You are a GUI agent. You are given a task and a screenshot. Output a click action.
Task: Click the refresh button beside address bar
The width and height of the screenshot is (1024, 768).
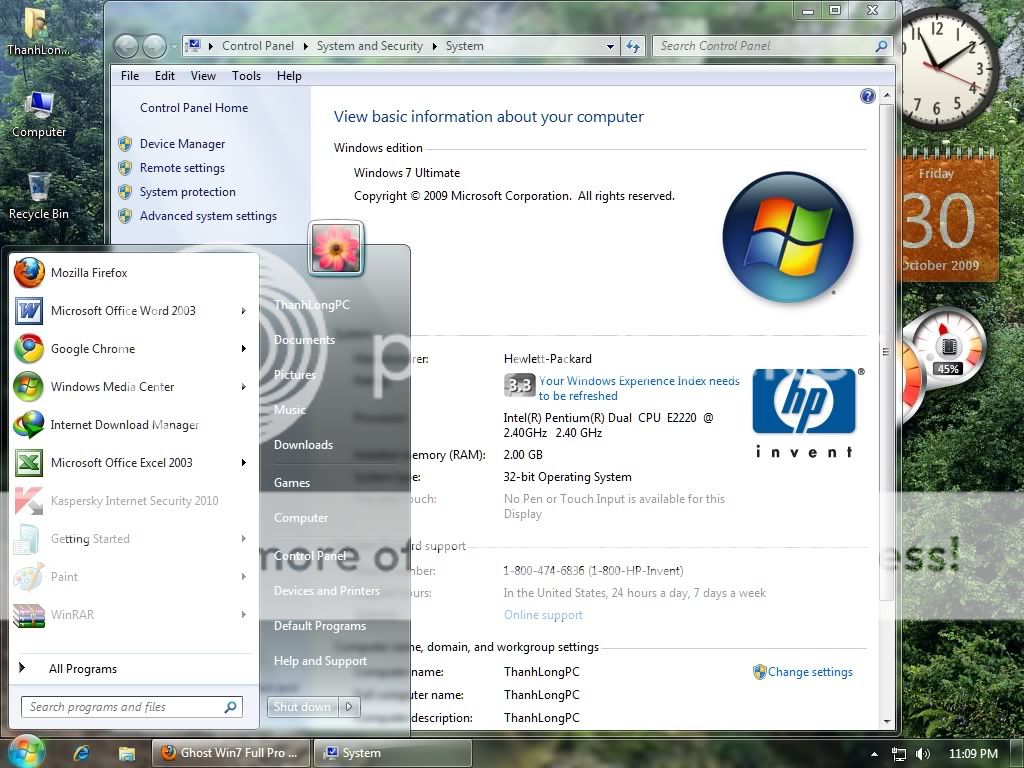632,46
